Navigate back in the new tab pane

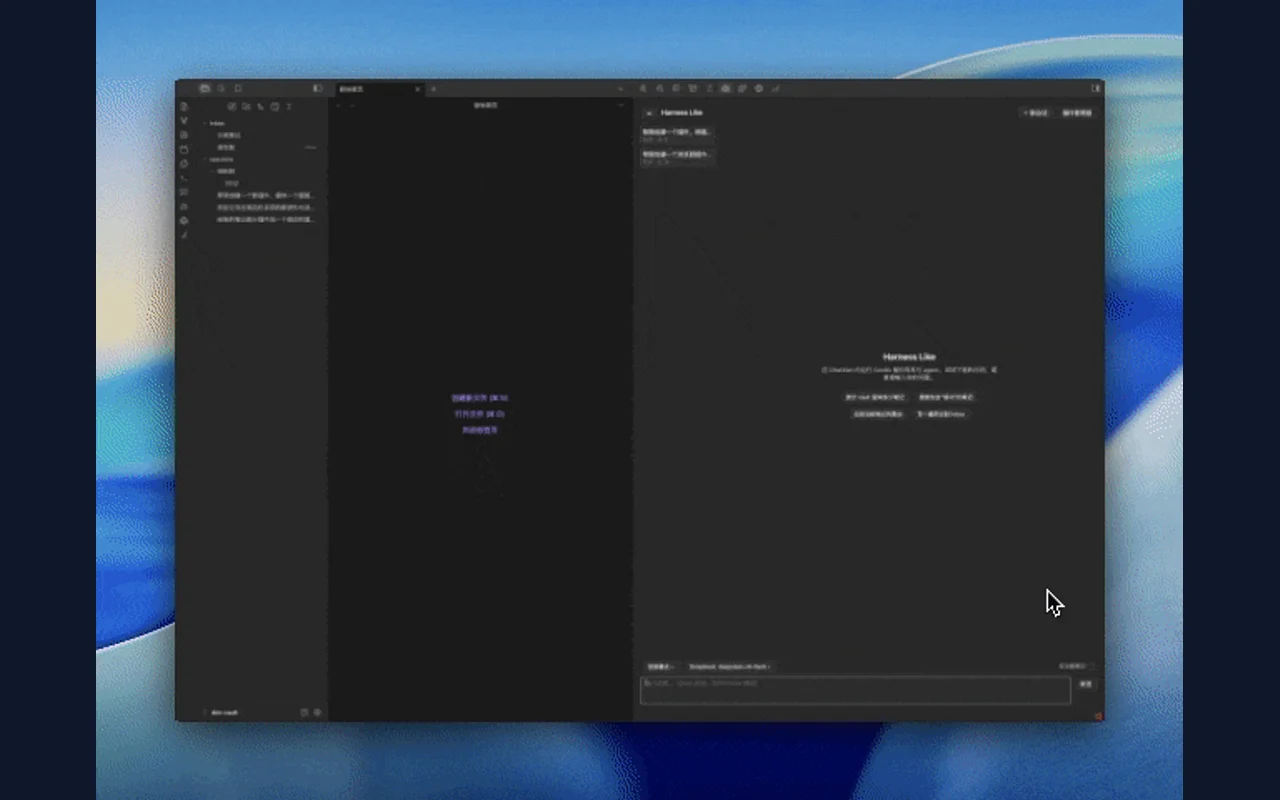point(338,105)
